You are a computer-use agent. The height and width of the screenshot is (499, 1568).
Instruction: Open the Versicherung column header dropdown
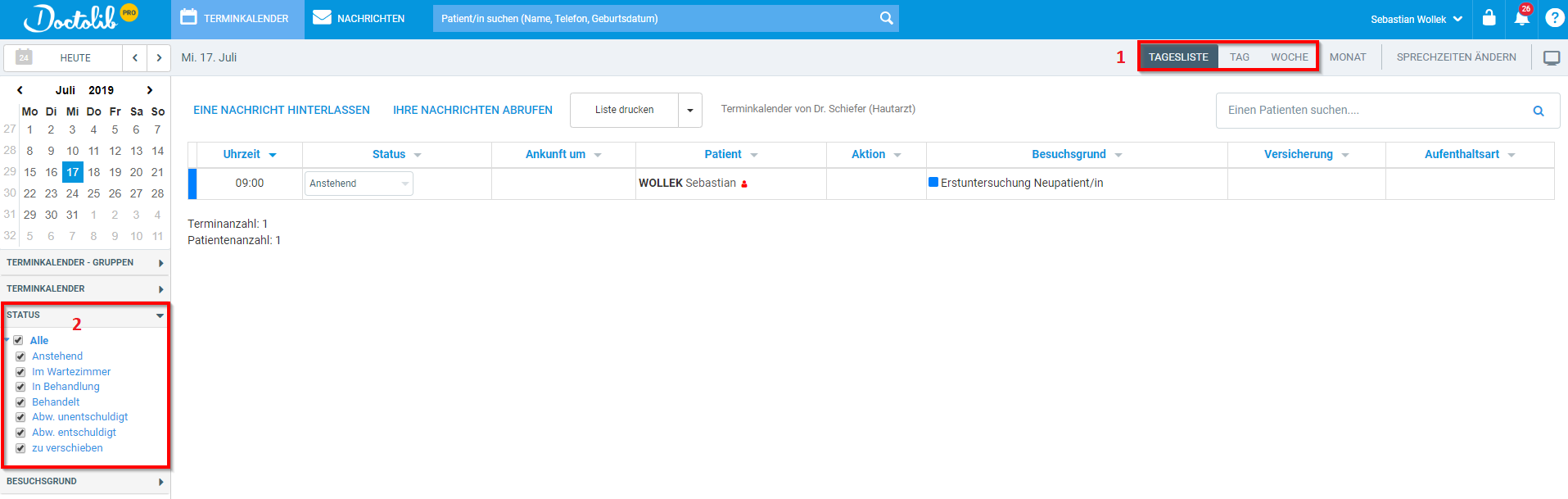tap(1345, 155)
